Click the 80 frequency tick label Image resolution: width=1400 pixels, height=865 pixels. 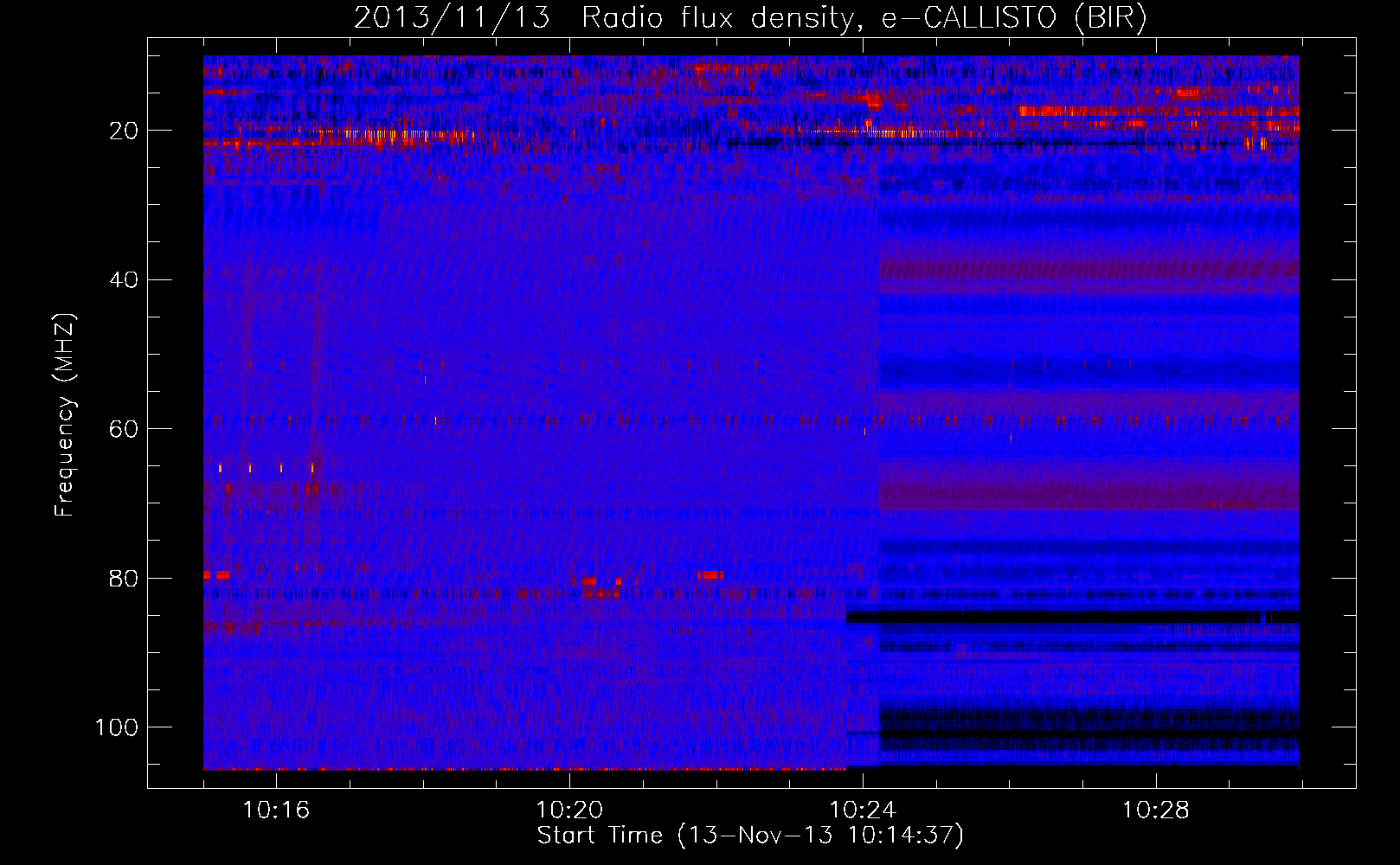(x=124, y=579)
